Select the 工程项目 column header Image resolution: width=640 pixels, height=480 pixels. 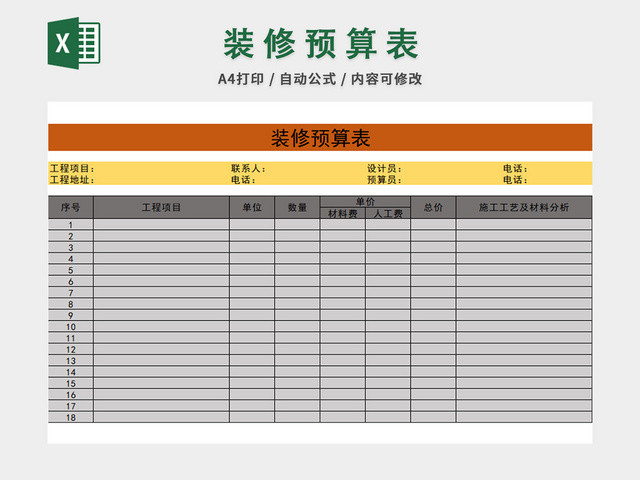pyautogui.click(x=161, y=207)
